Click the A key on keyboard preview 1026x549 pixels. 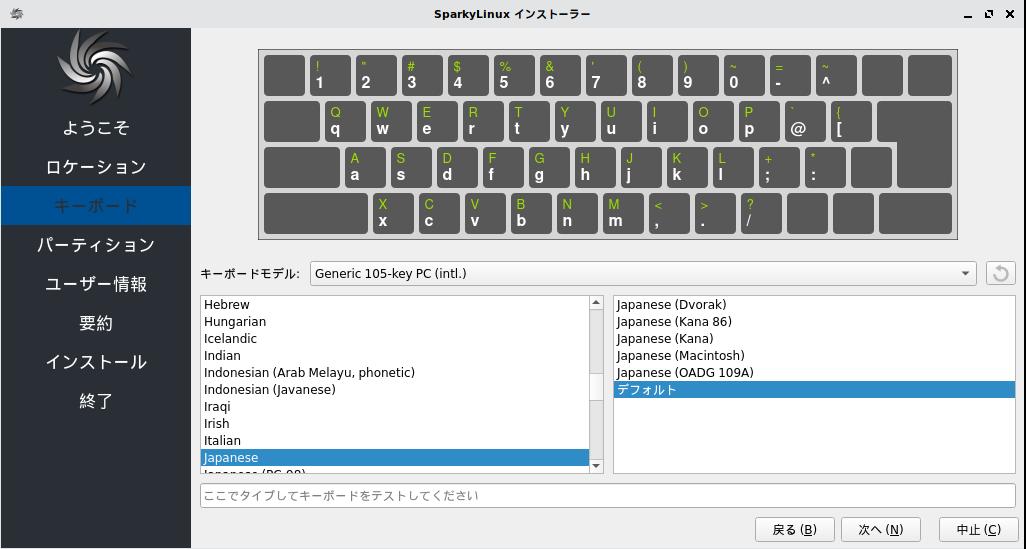pos(365,168)
